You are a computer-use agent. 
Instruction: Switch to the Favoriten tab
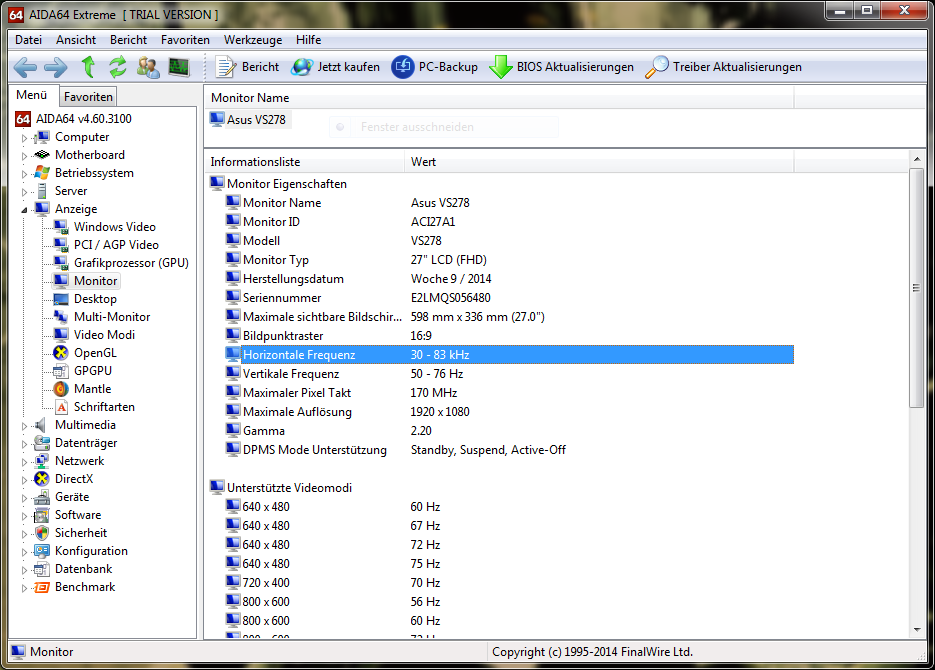coord(88,97)
